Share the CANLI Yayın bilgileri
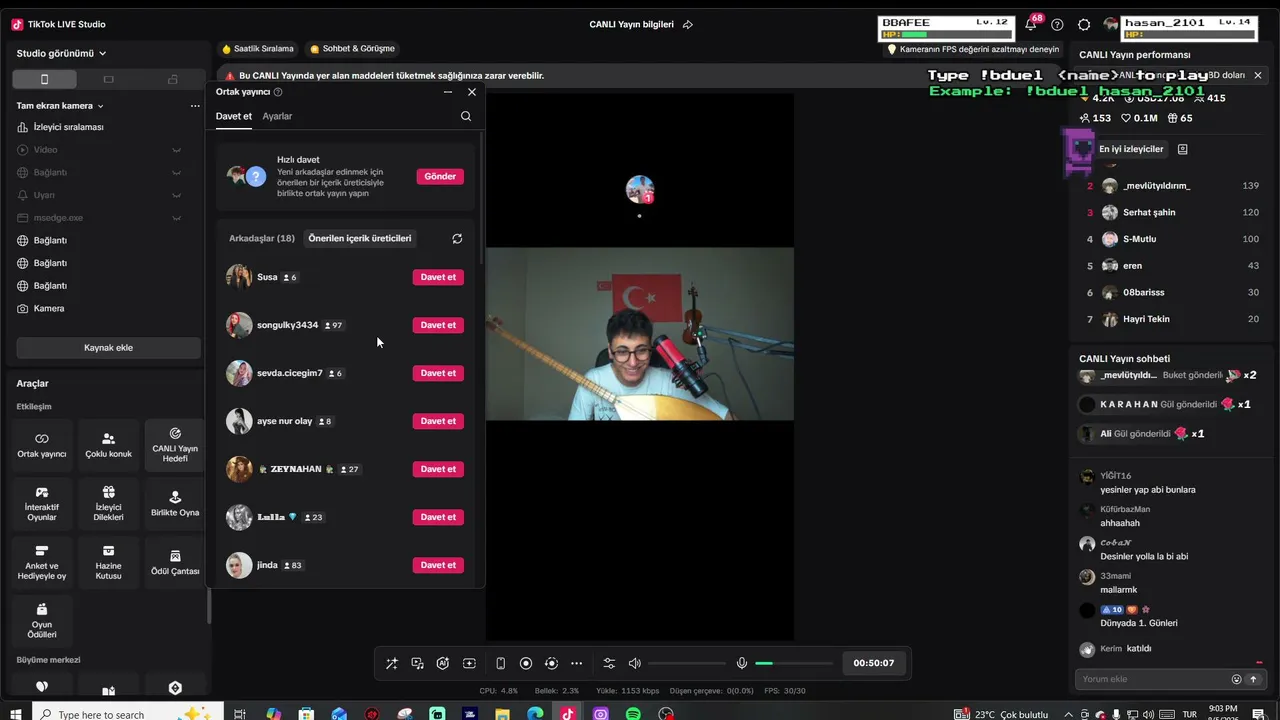Screen dimensions: 1280x720 click(x=688, y=24)
